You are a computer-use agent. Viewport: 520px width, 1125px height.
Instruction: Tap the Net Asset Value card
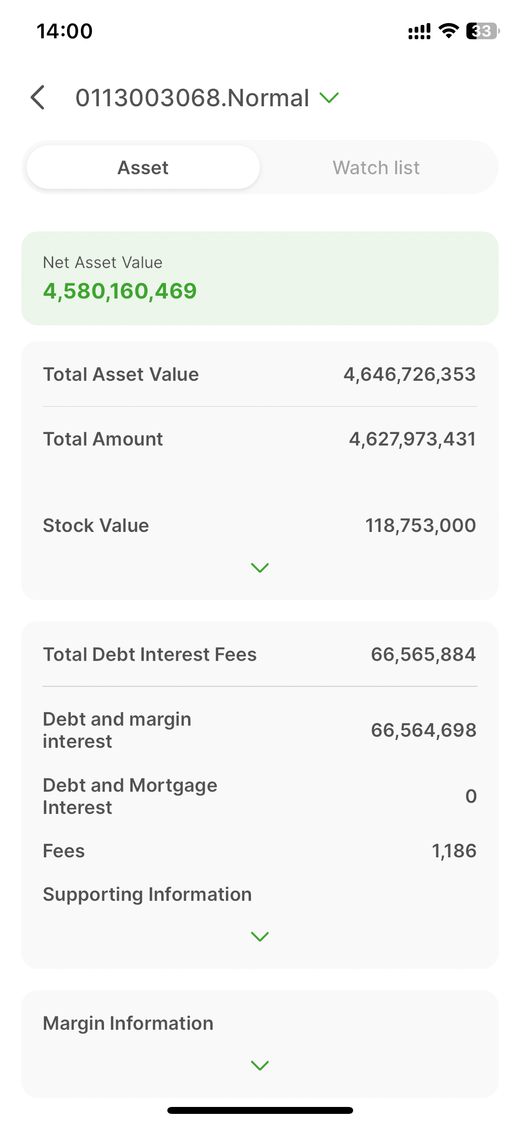(260, 278)
